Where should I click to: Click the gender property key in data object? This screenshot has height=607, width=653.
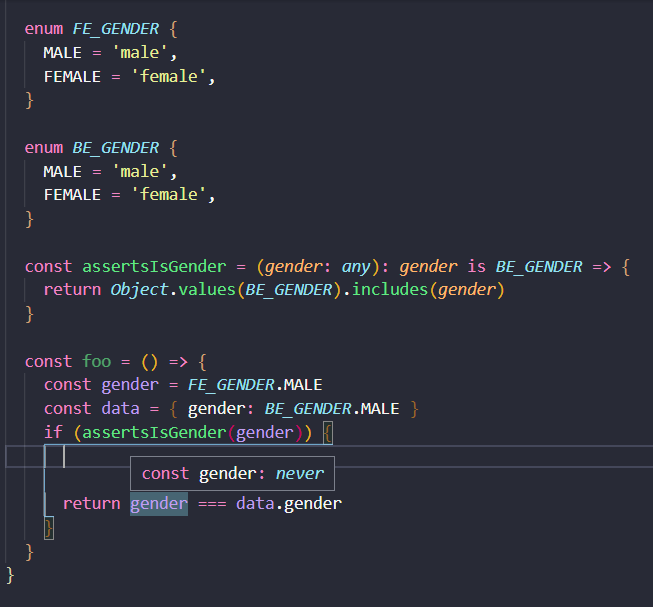[216, 409]
